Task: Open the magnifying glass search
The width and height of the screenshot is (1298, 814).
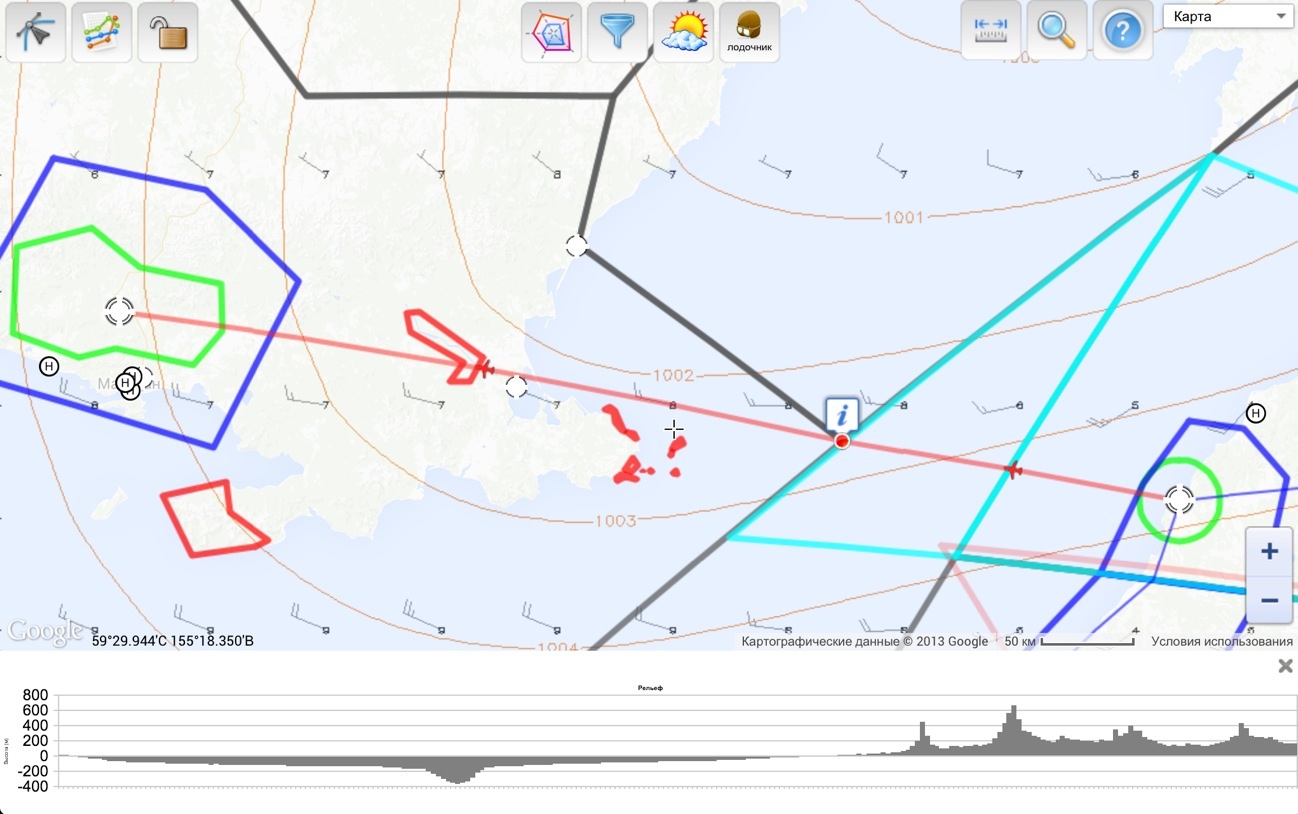Action: (x=1056, y=30)
